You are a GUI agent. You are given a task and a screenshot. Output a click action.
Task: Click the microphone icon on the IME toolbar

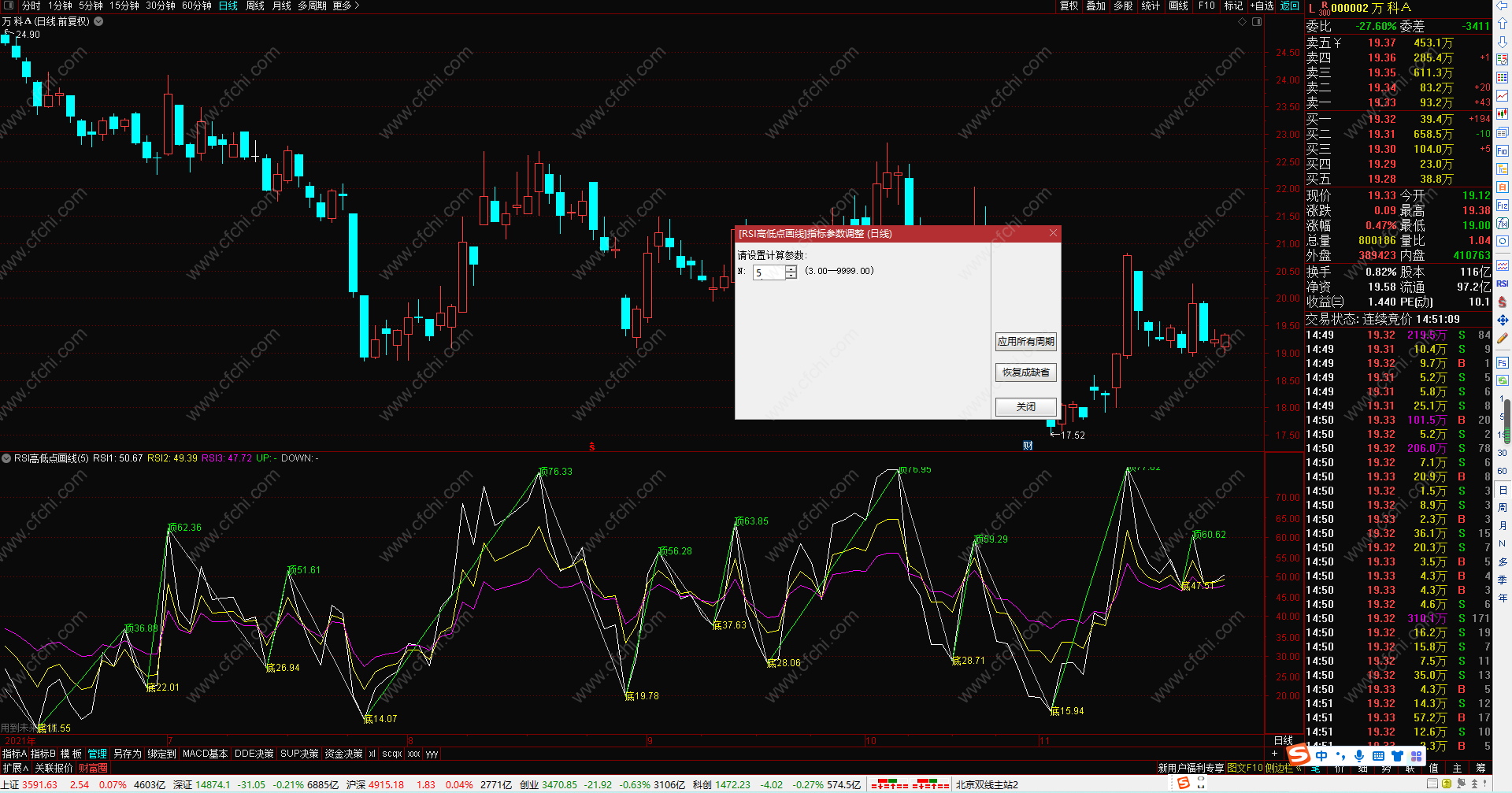coord(1359,756)
